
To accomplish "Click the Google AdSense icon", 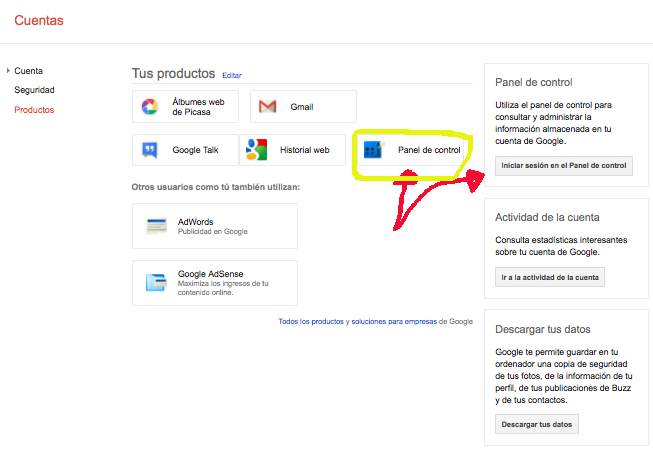I will click(x=156, y=282).
